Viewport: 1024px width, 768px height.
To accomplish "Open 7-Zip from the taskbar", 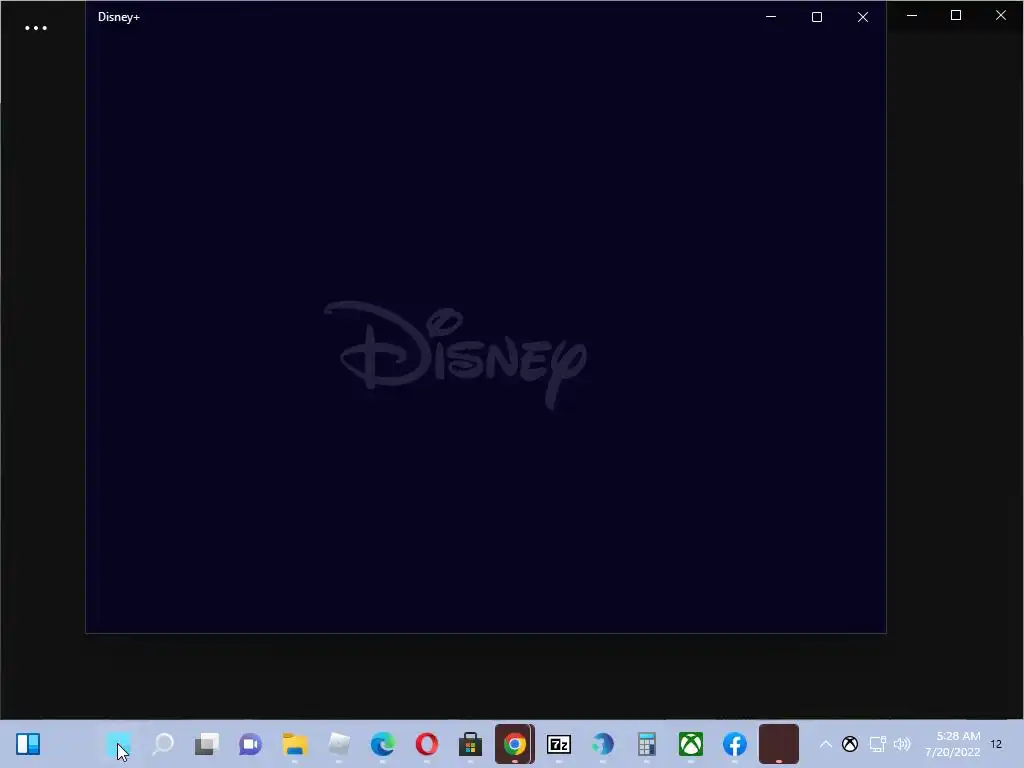I will (x=558, y=744).
